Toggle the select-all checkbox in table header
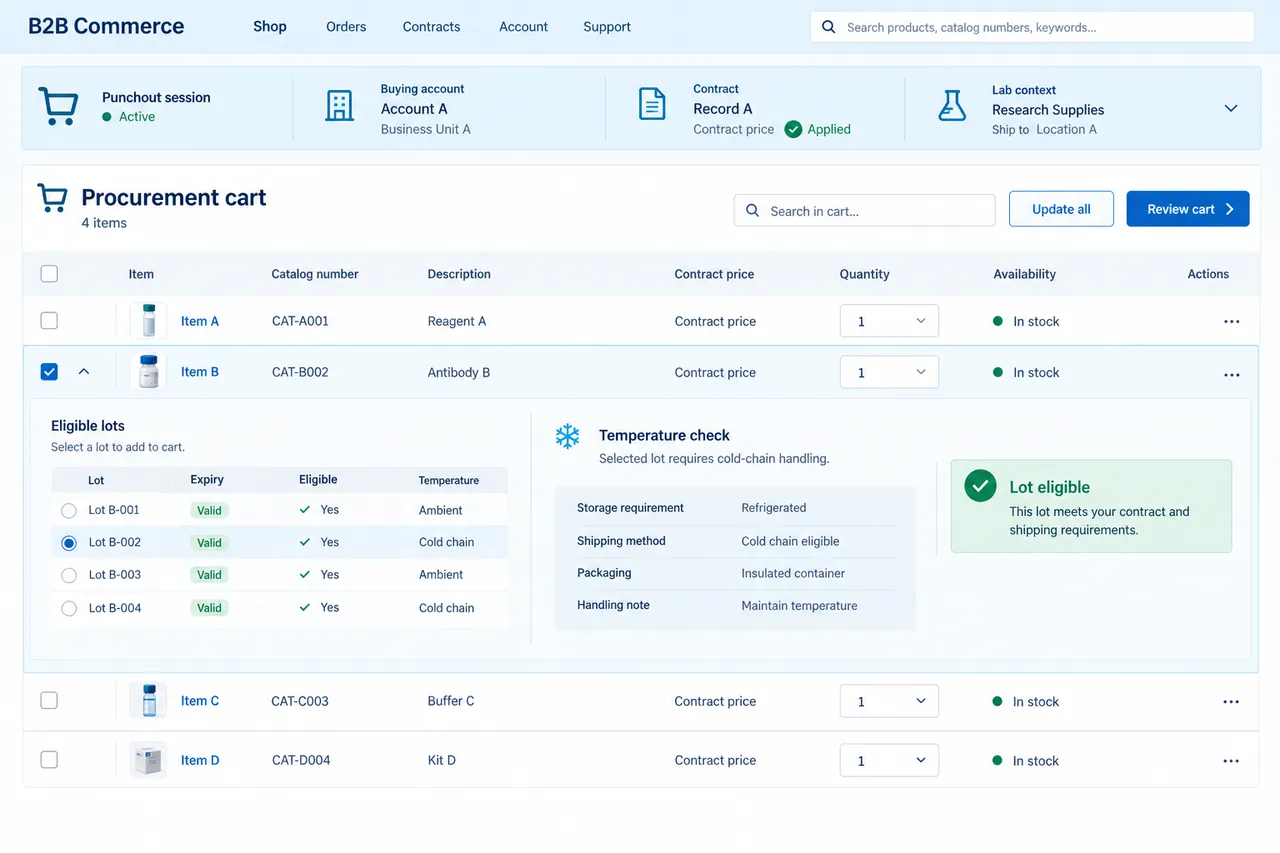The image size is (1280, 853). pos(49,274)
